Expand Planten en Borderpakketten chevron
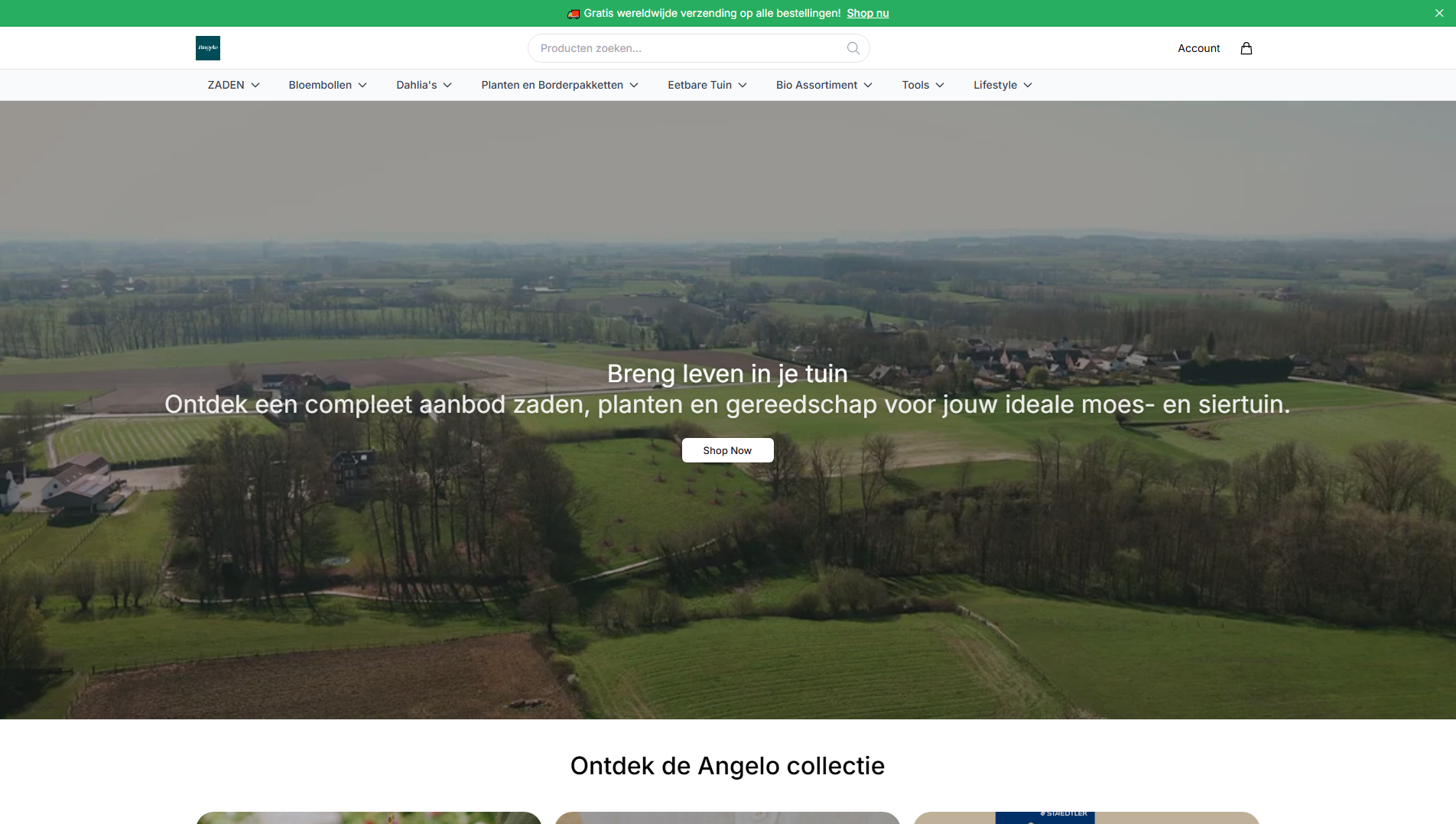Image resolution: width=1456 pixels, height=824 pixels. [x=634, y=85]
